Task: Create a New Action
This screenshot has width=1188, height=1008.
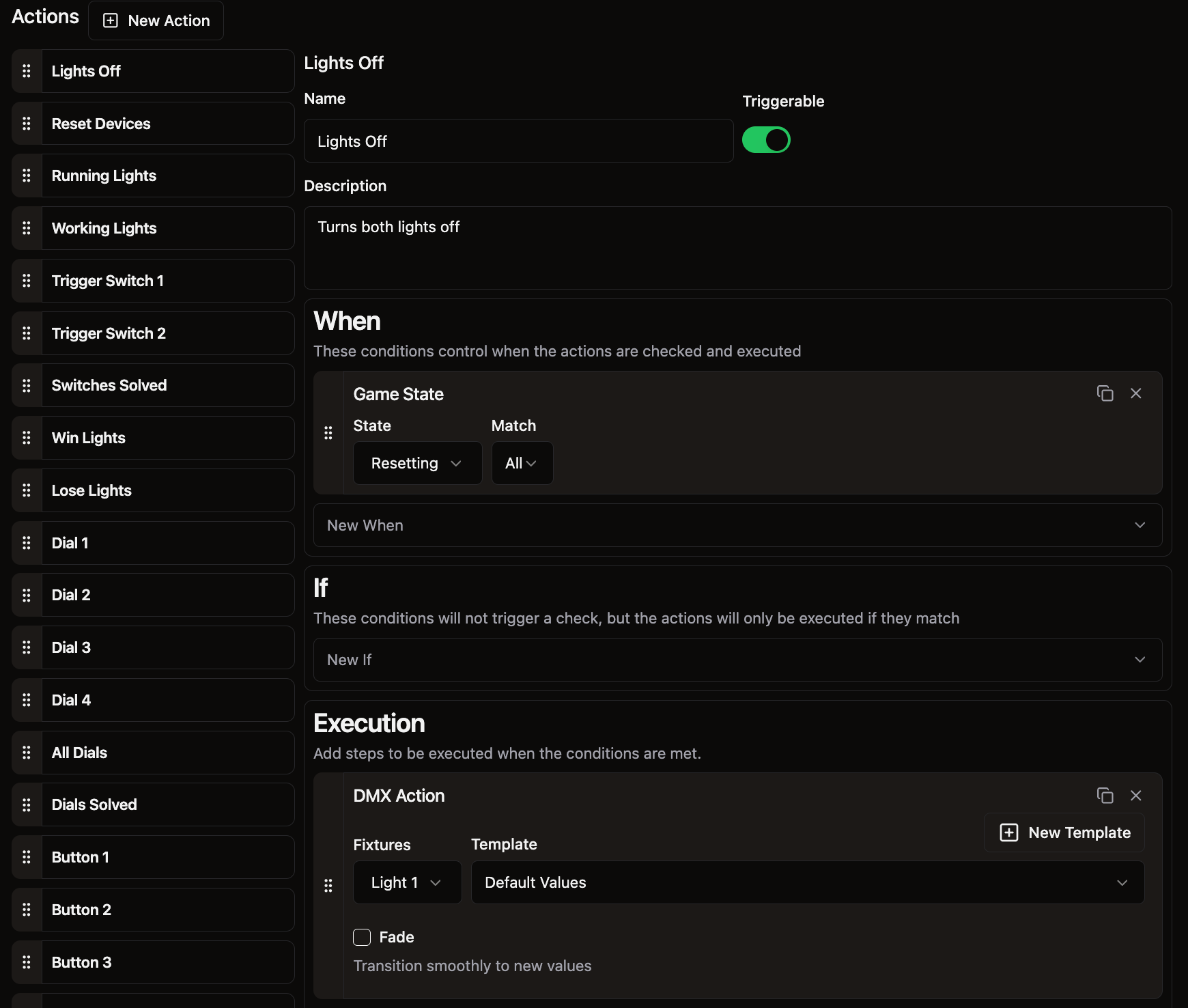Action: tap(156, 20)
